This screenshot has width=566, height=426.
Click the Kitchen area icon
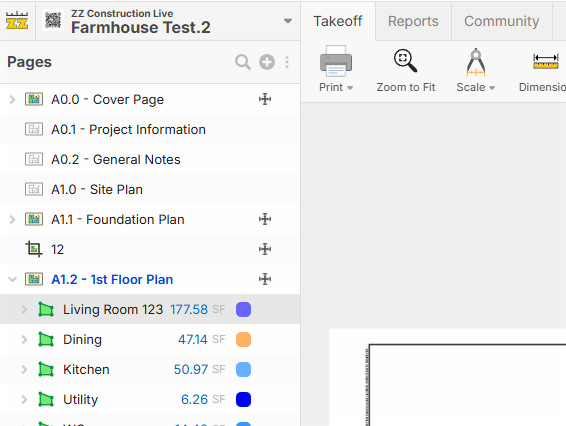coord(46,369)
